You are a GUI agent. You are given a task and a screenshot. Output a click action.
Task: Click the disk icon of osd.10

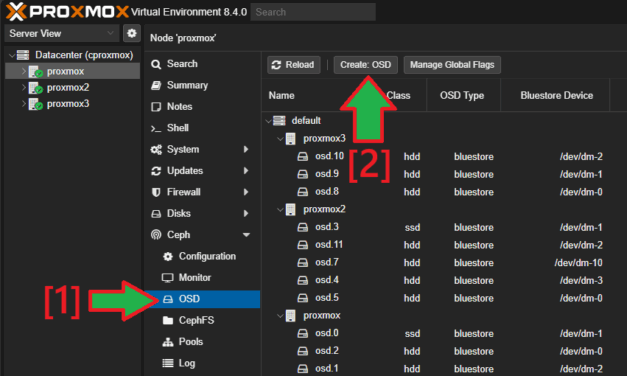pos(303,156)
